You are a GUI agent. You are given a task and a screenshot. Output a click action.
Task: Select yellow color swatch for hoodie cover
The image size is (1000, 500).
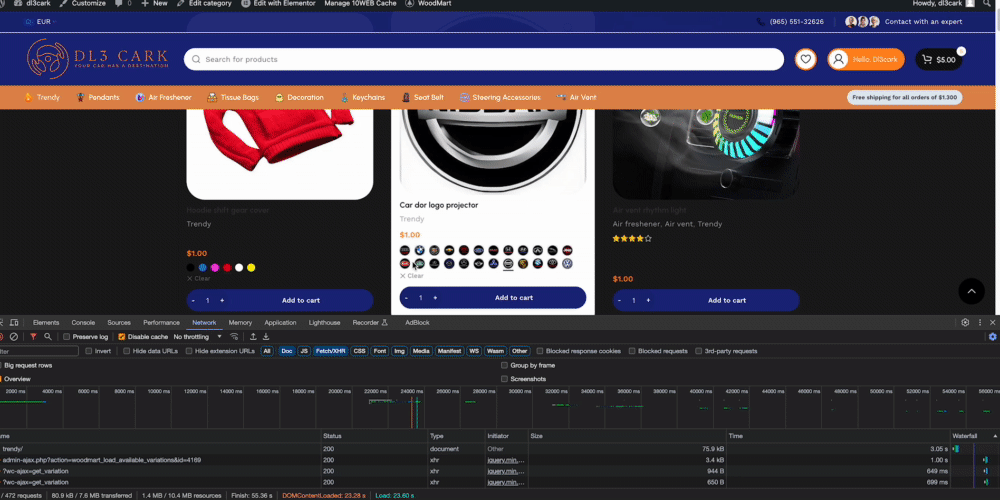pyautogui.click(x=251, y=268)
